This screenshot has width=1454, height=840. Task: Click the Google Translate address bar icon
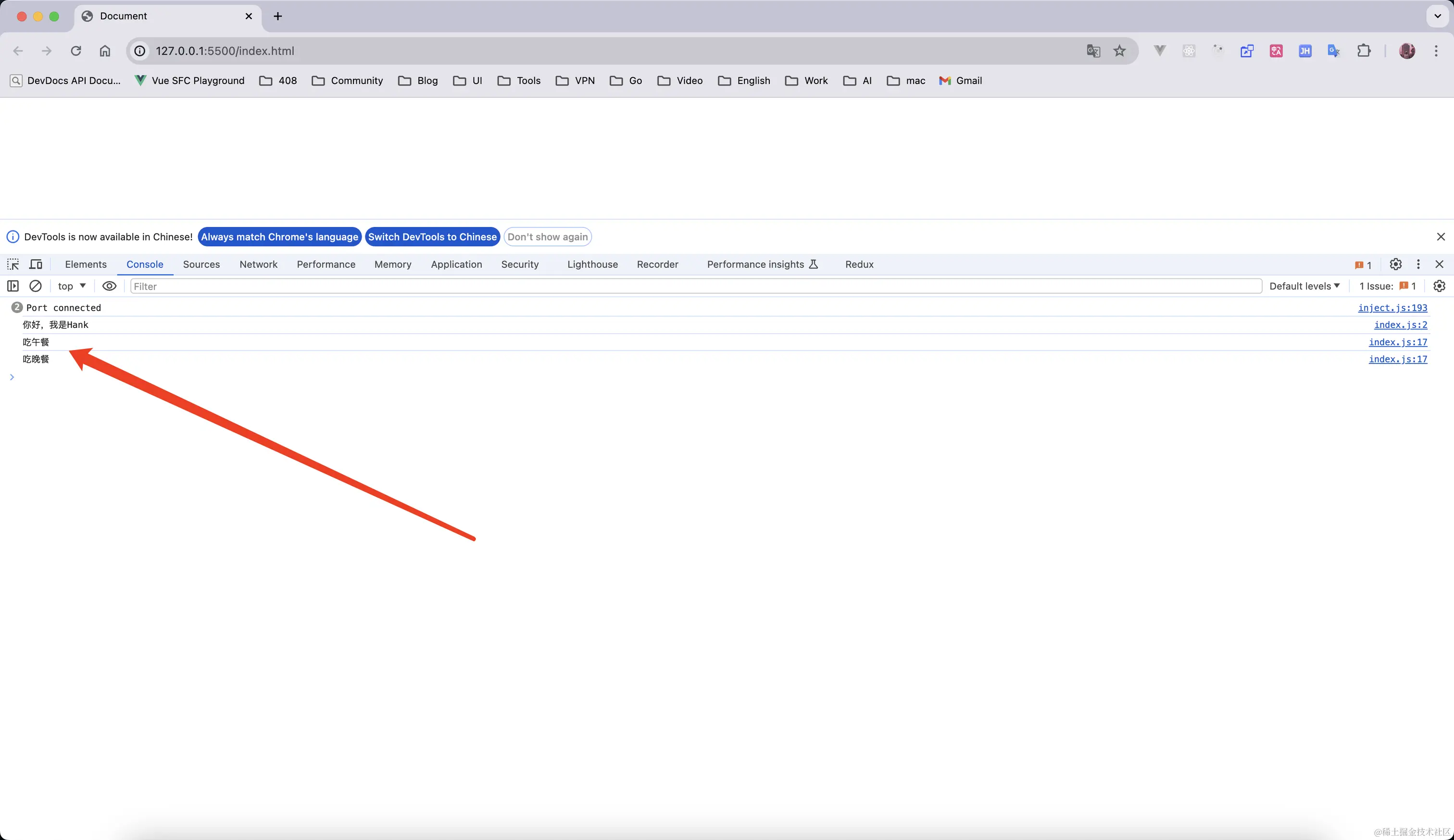[x=1093, y=51]
